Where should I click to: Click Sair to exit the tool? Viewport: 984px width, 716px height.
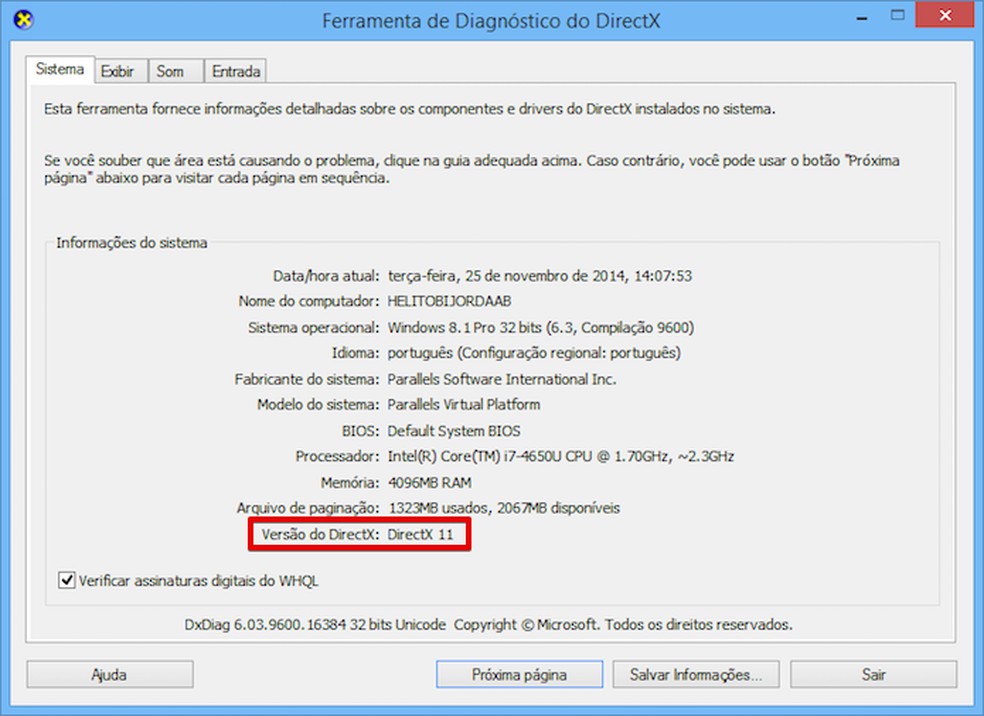(874, 674)
